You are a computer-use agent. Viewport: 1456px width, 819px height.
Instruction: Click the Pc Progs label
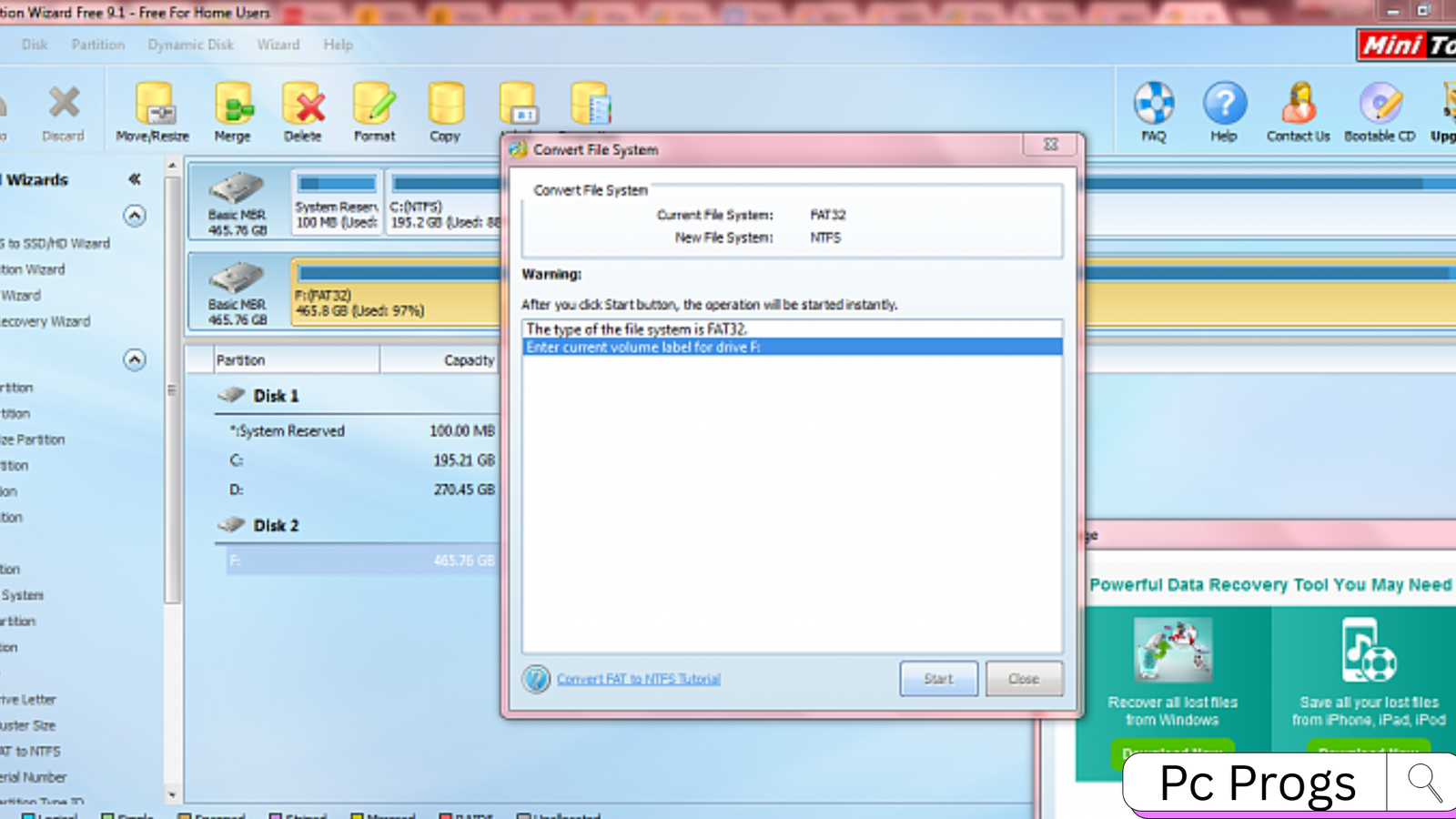[1258, 784]
